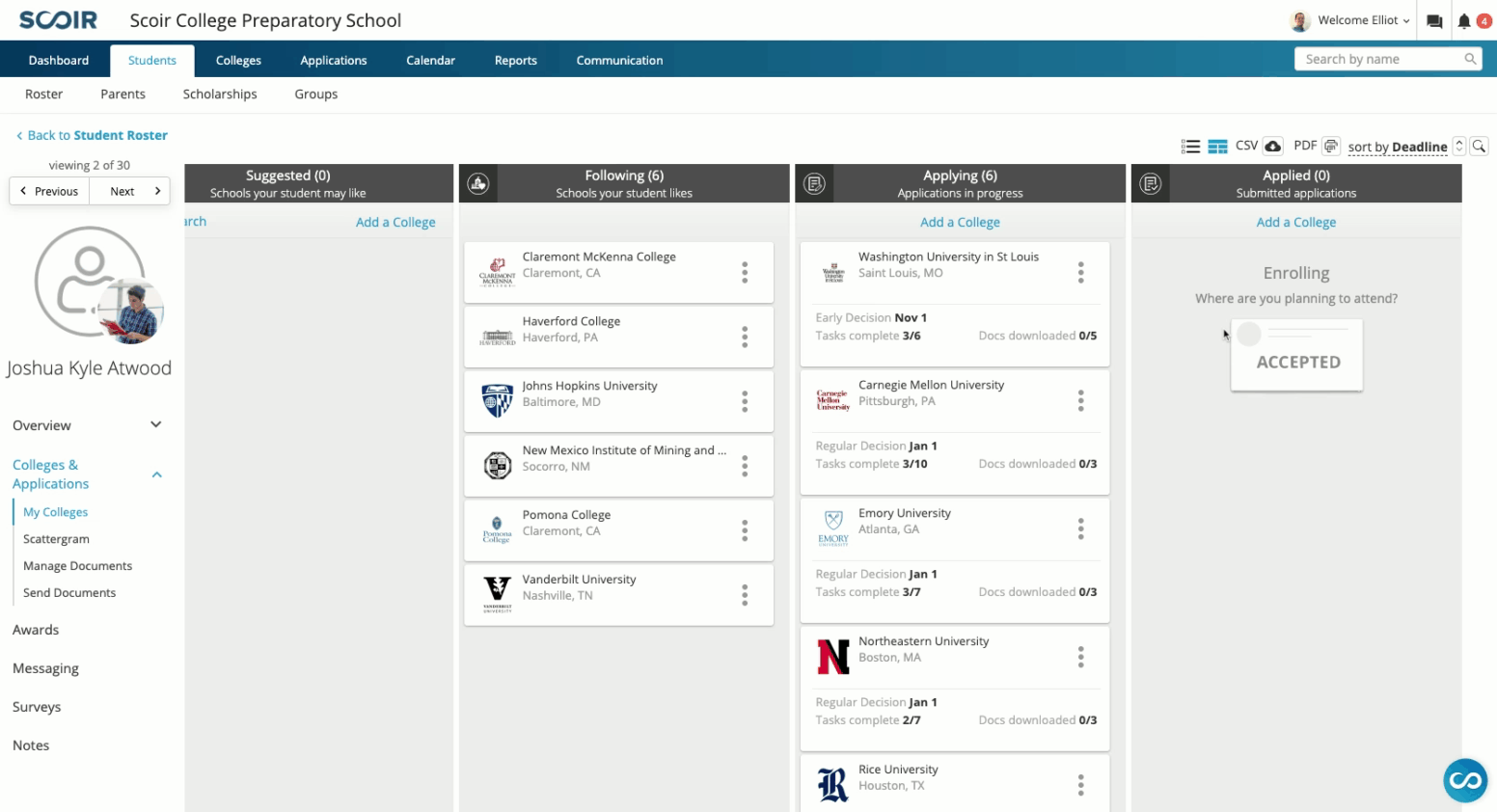
Task: Select the Roster sub-tab
Action: pos(44,94)
